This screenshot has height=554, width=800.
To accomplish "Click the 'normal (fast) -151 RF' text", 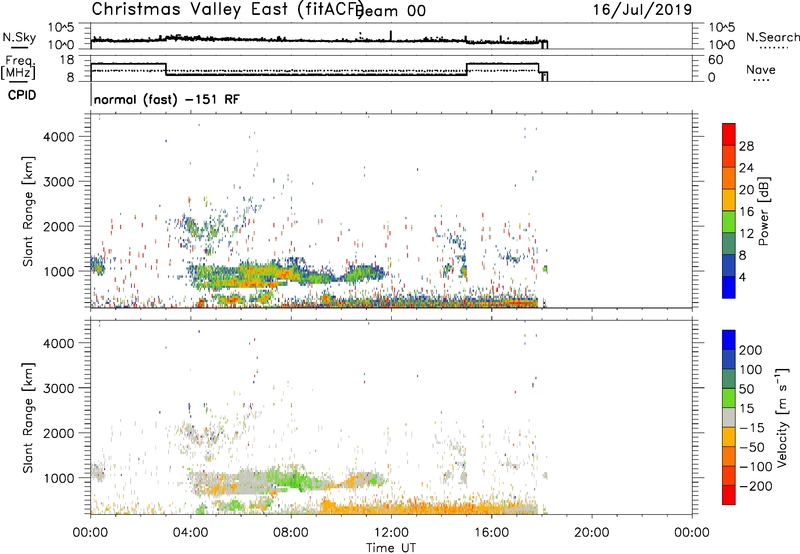I will 166,99.
